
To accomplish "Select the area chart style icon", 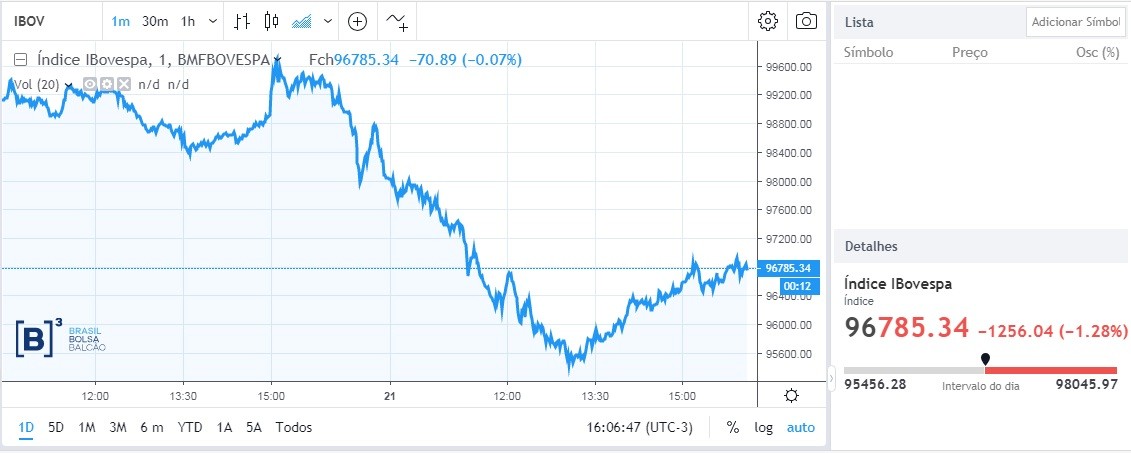I will (300, 21).
